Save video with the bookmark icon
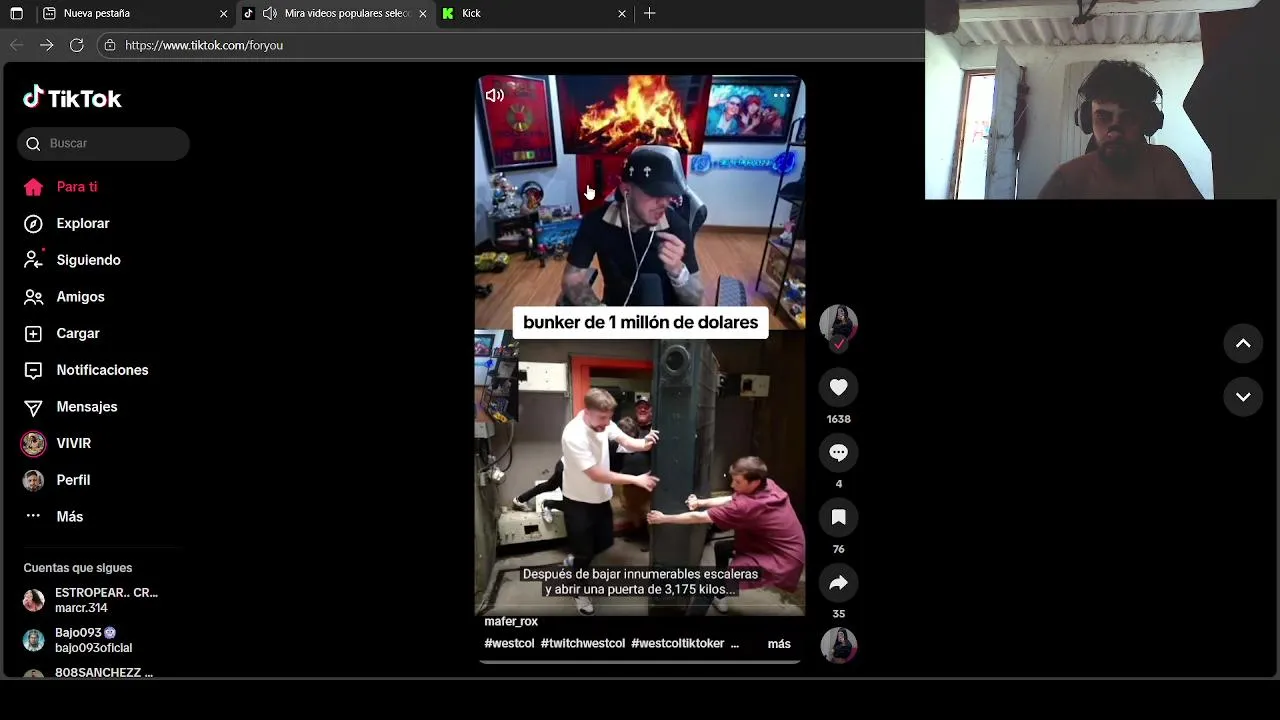 [838, 518]
